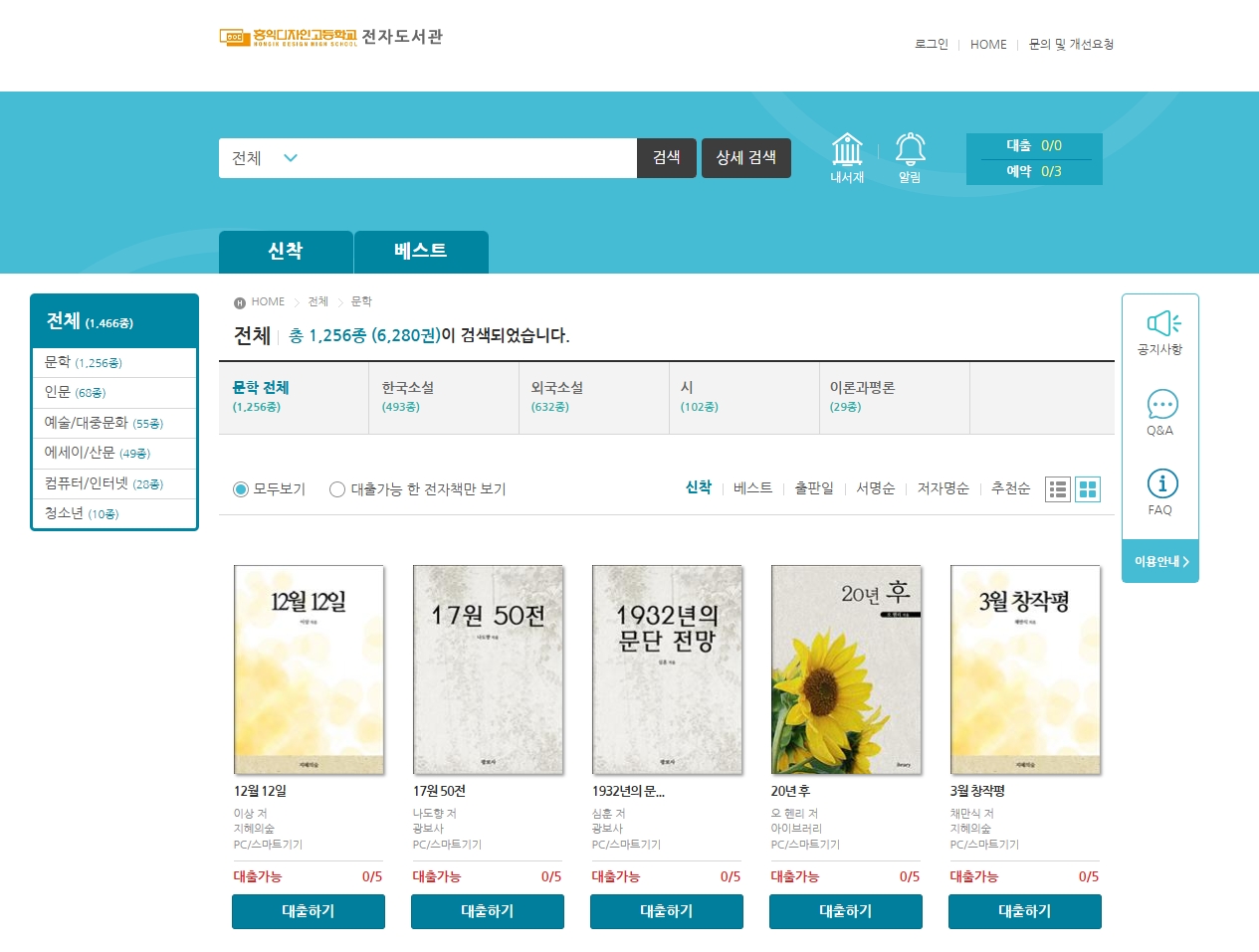Click the search text input field

coord(468,158)
